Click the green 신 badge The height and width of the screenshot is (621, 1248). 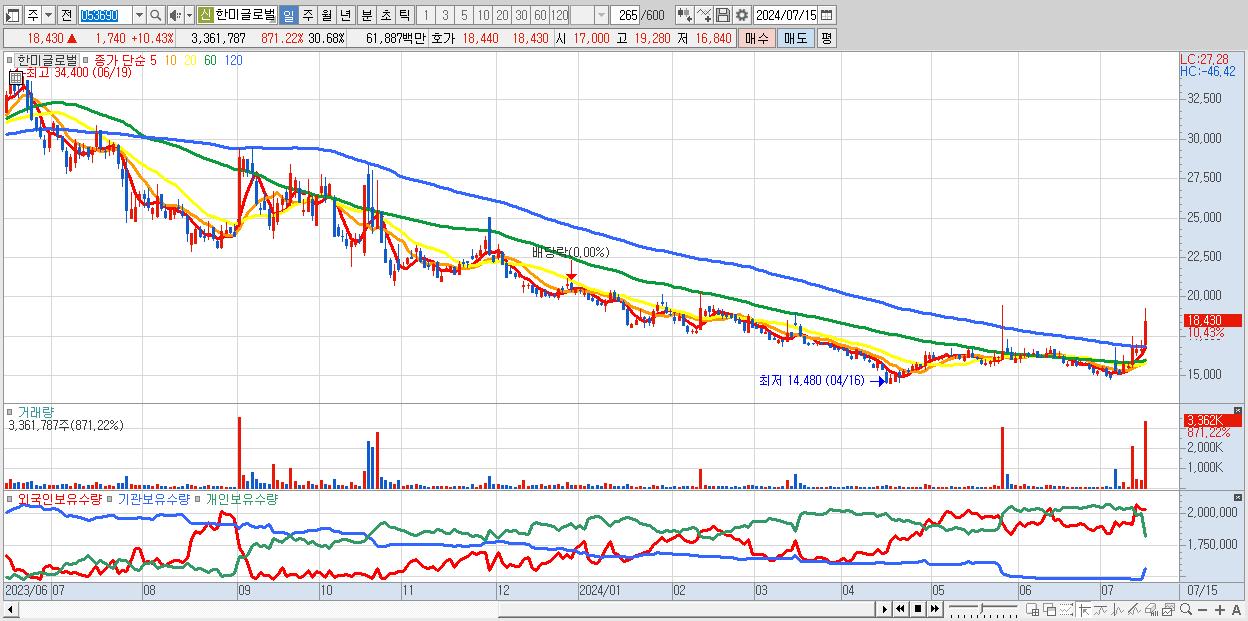(205, 15)
